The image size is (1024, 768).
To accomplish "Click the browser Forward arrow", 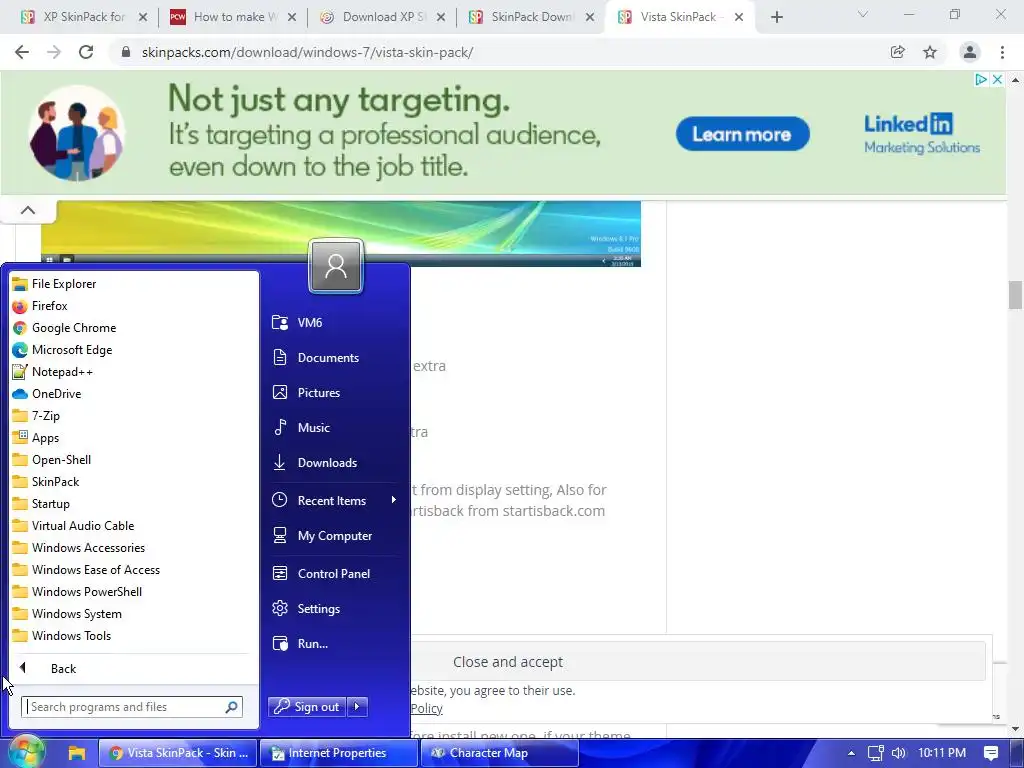I will 54,52.
